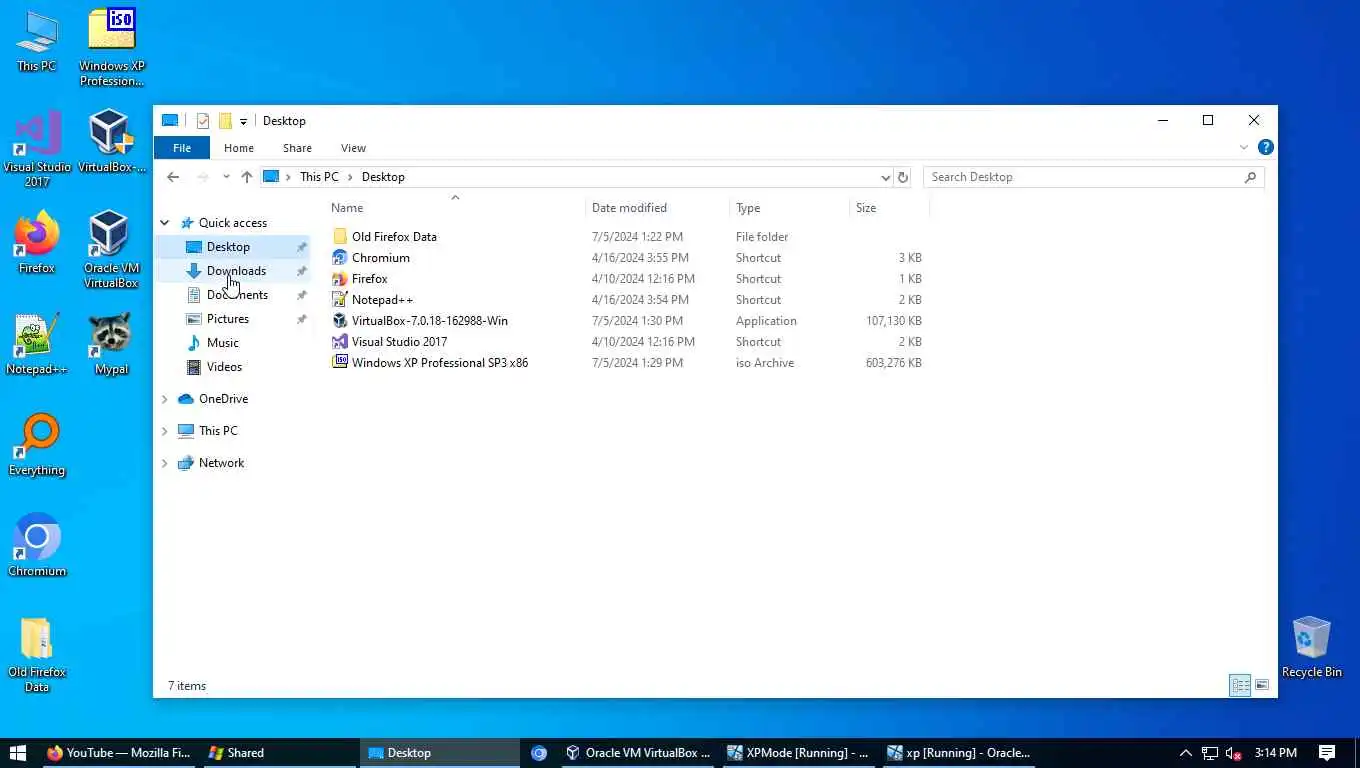The height and width of the screenshot is (768, 1360).
Task: Click the Properties quick access toolbar icon
Action: click(203, 121)
